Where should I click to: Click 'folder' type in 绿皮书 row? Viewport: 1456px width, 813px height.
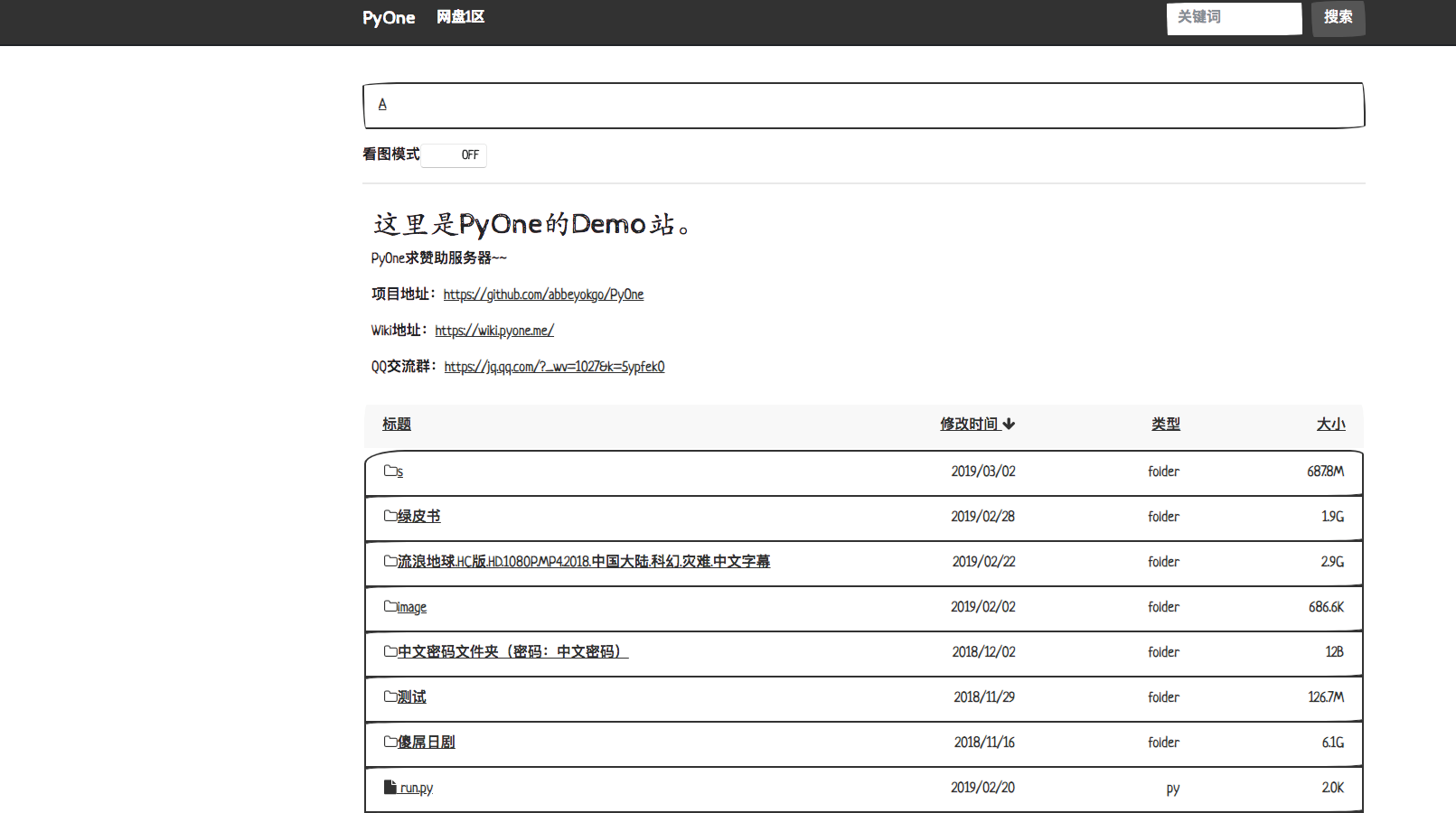tap(1164, 516)
